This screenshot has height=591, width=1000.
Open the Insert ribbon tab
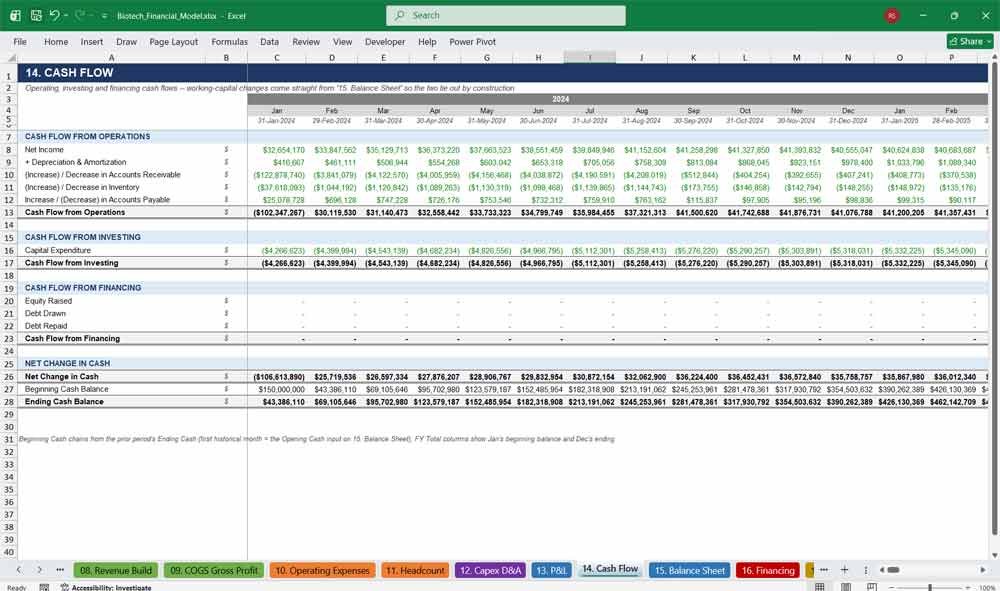coord(92,41)
